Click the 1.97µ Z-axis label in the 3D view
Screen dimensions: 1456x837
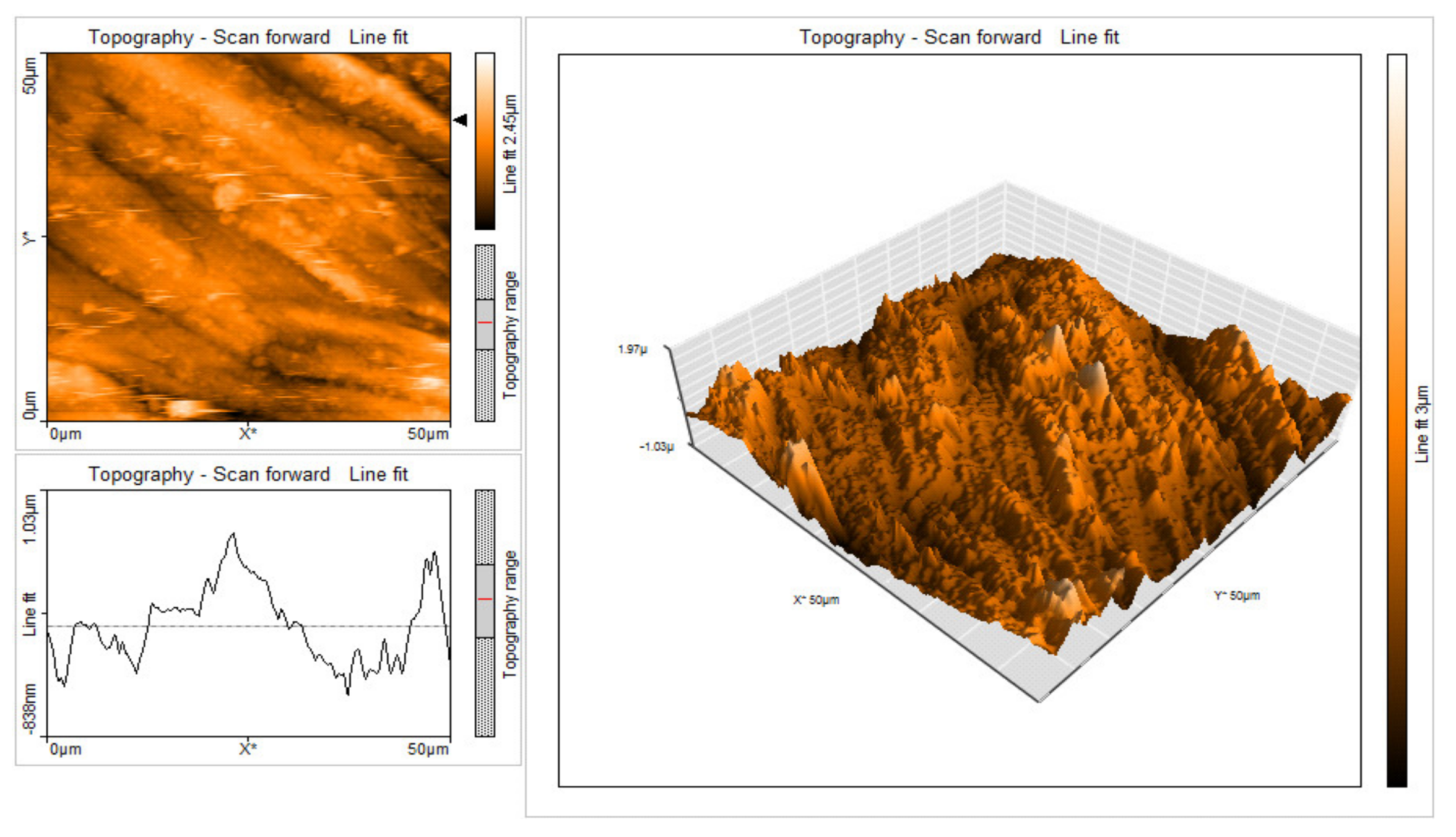click(x=633, y=349)
